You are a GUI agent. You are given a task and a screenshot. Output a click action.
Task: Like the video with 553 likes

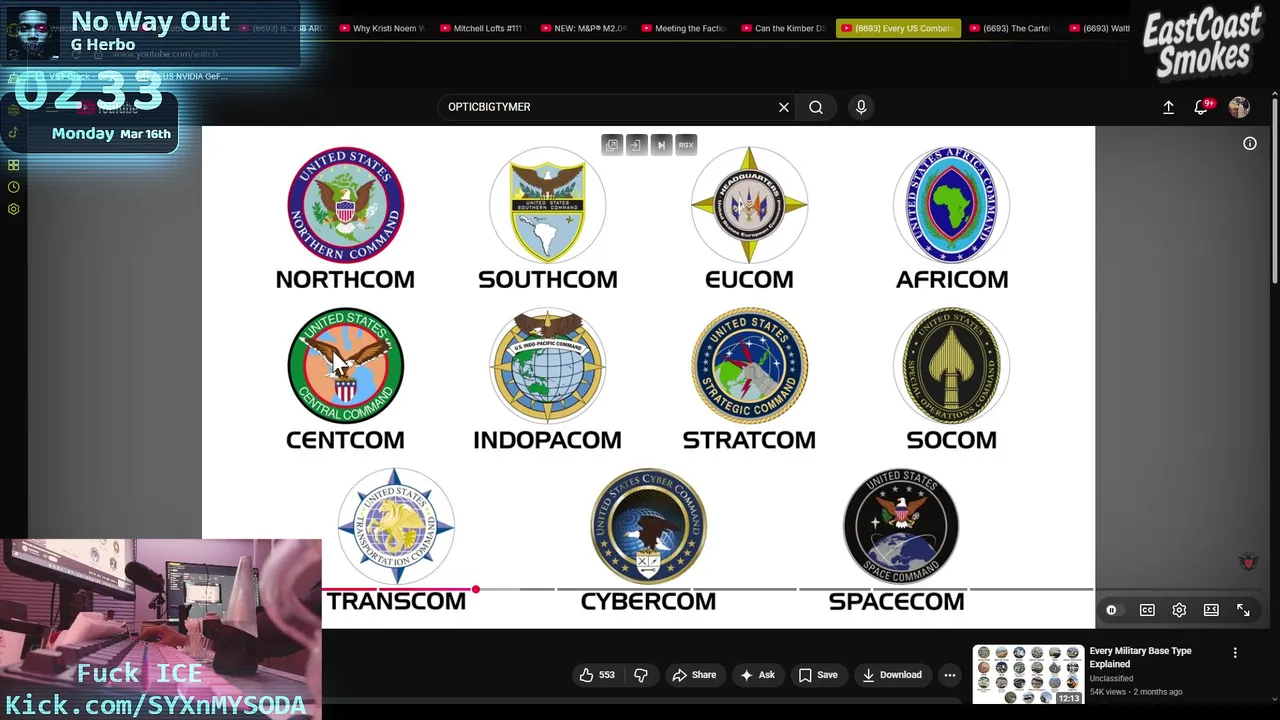[596, 675]
